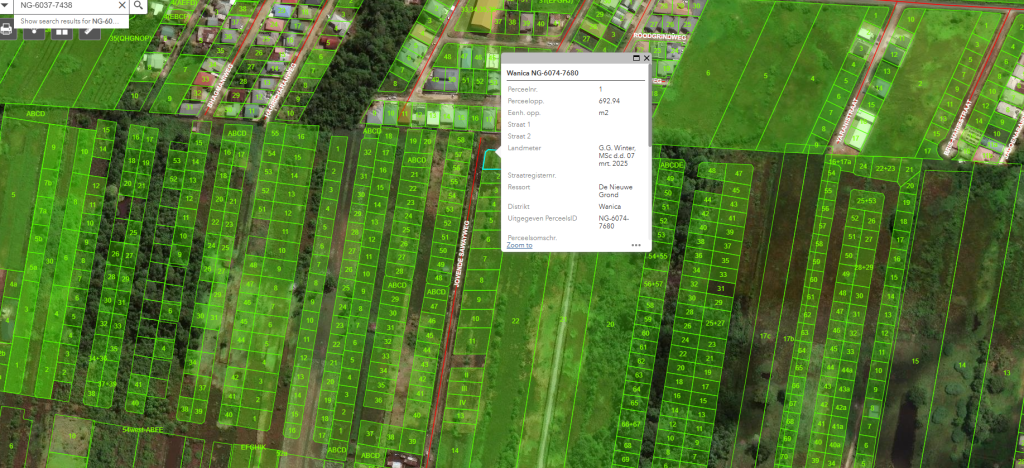
Task: Select the parcel labeled 25+53
Action: click(866, 201)
